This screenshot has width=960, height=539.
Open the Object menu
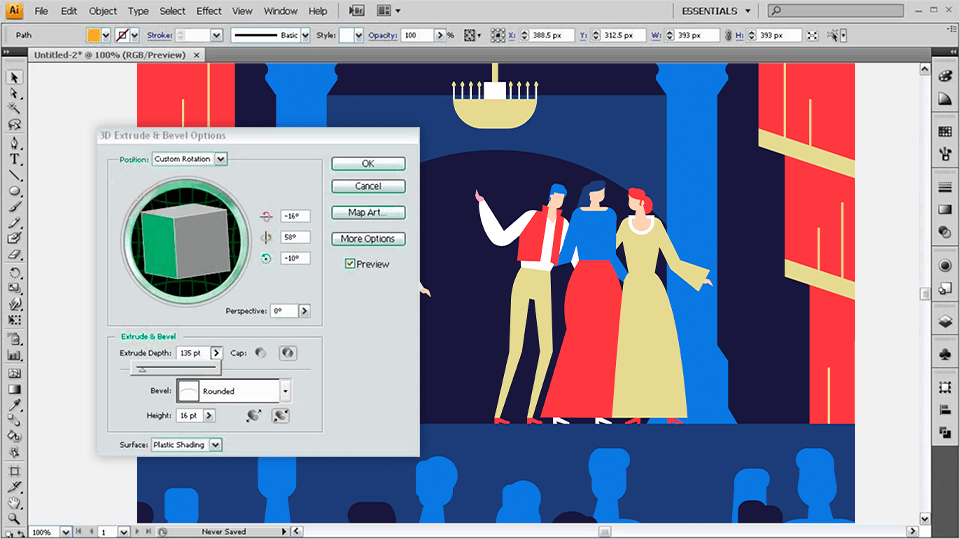coord(103,11)
